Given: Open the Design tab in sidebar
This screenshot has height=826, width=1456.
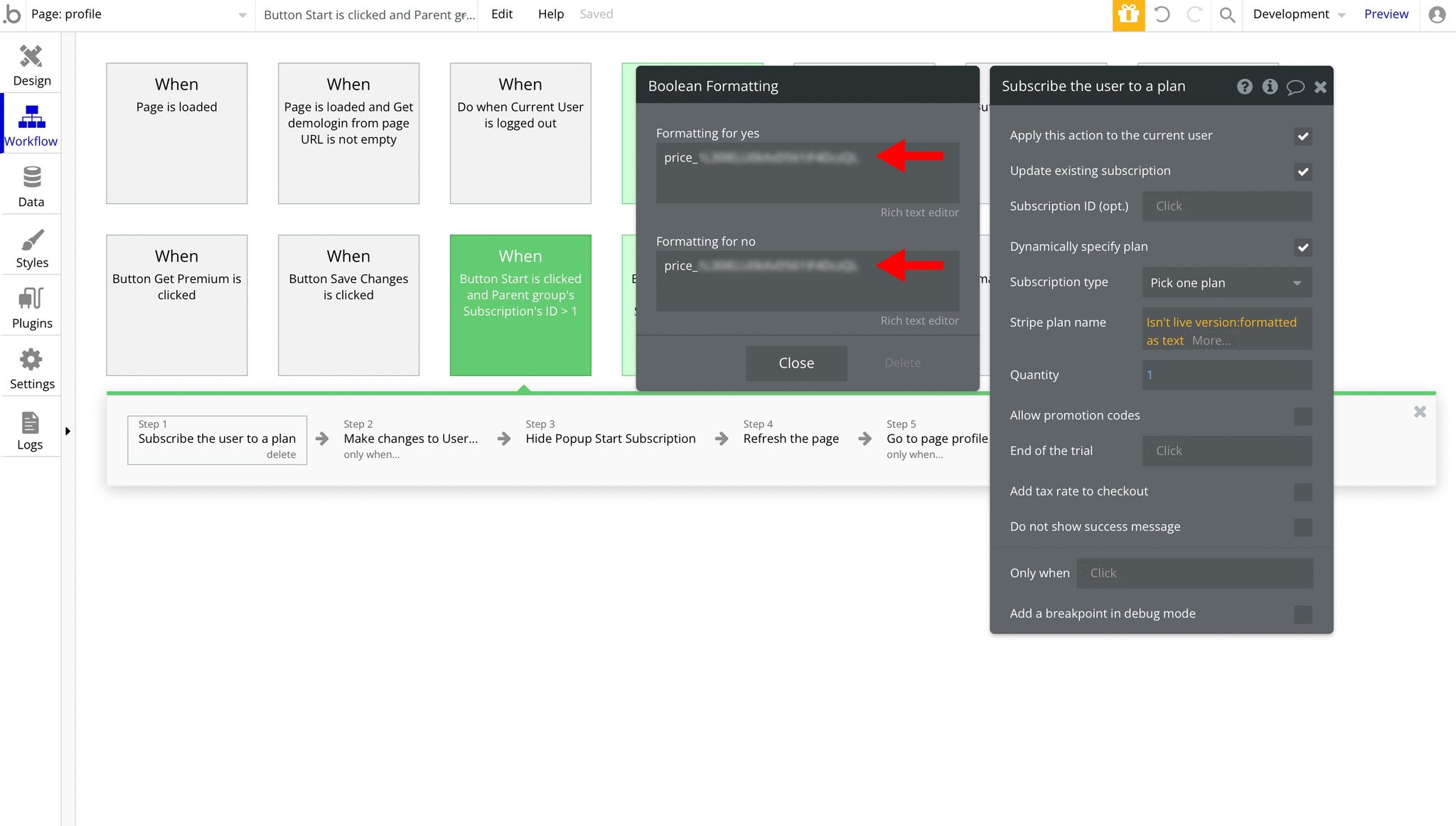Looking at the screenshot, I should pos(31,64).
